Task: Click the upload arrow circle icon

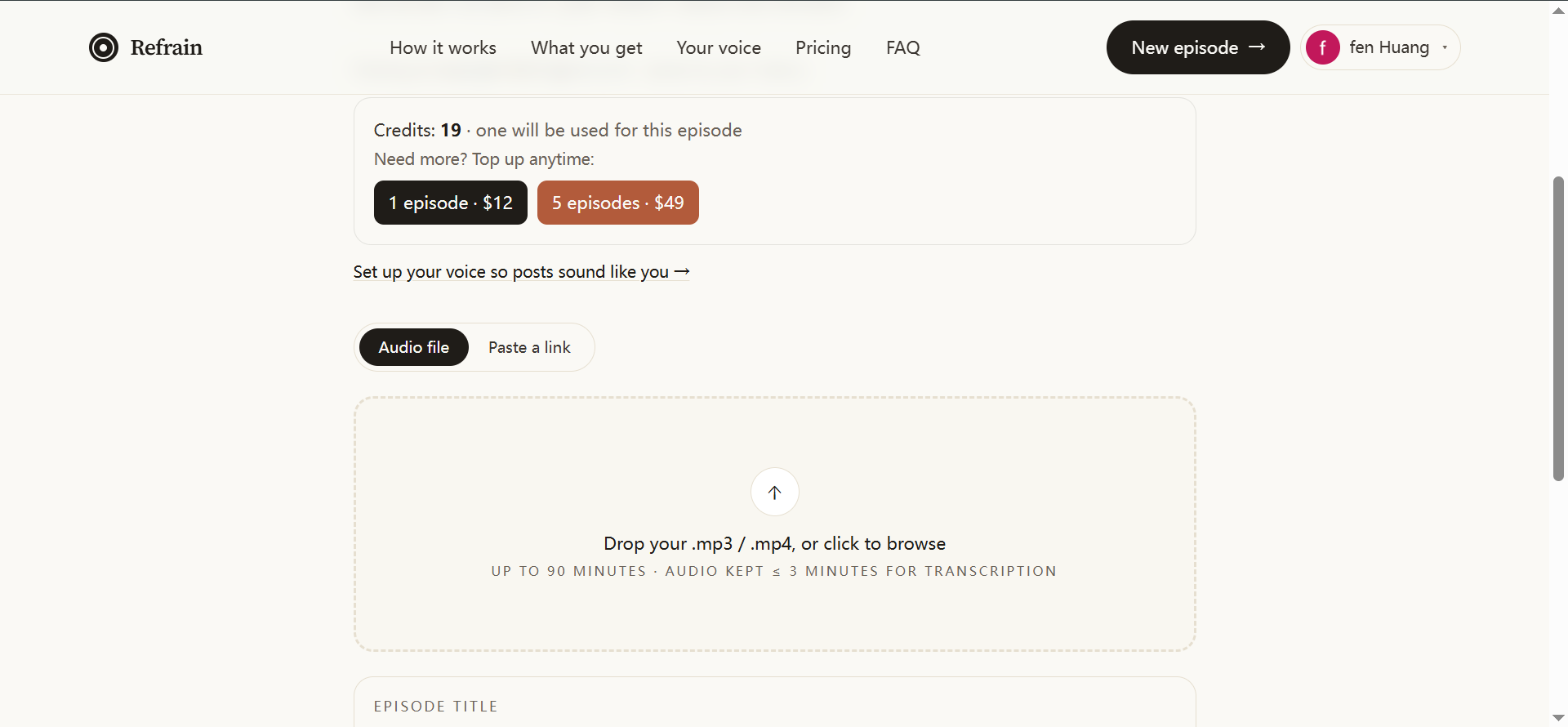Action: 775,492
